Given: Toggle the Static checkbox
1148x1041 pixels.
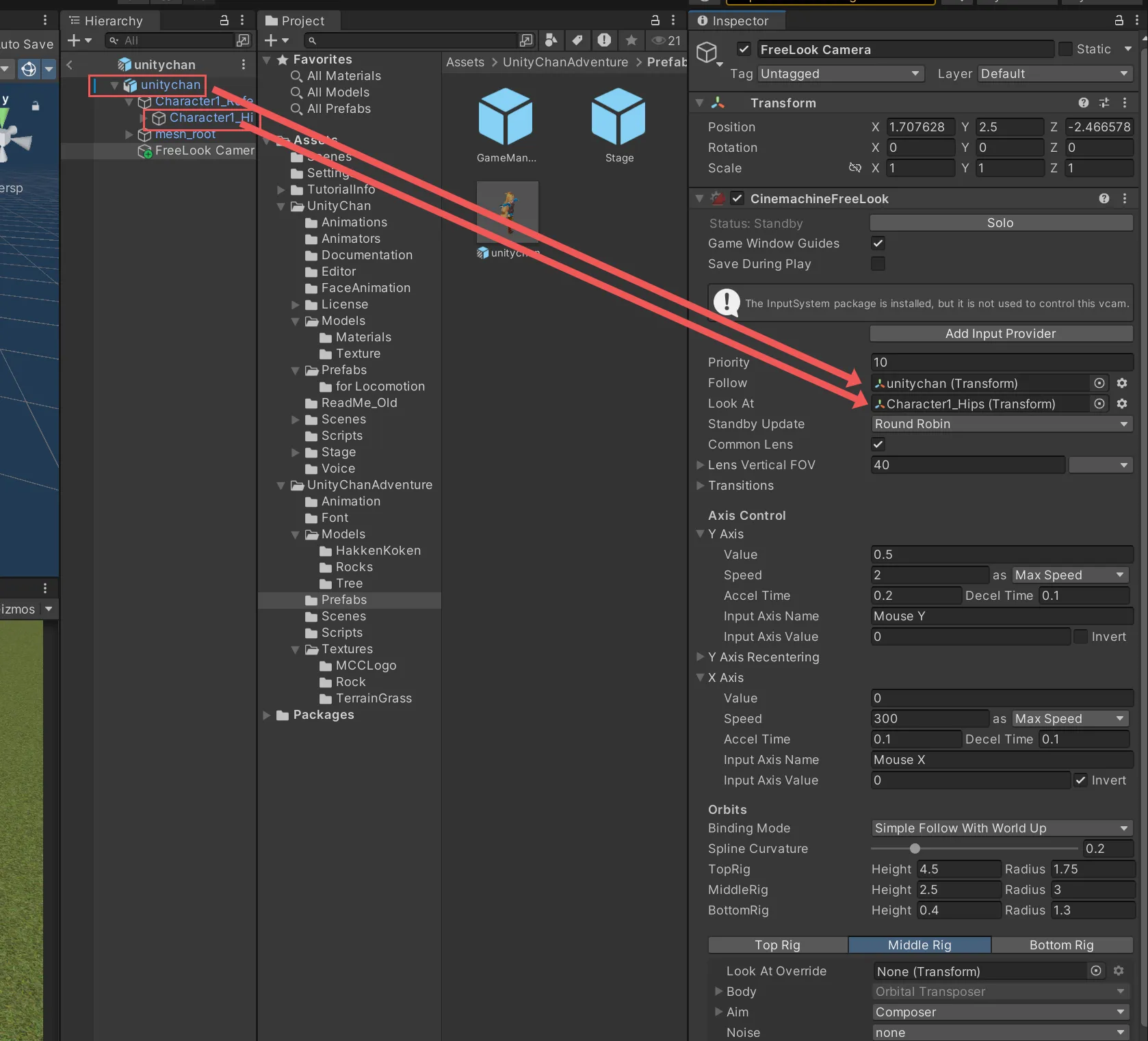Looking at the screenshot, I should [1065, 49].
